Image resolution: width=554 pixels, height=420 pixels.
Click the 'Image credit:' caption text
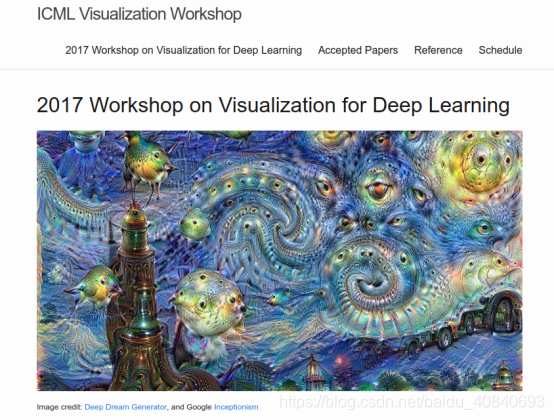(59, 407)
